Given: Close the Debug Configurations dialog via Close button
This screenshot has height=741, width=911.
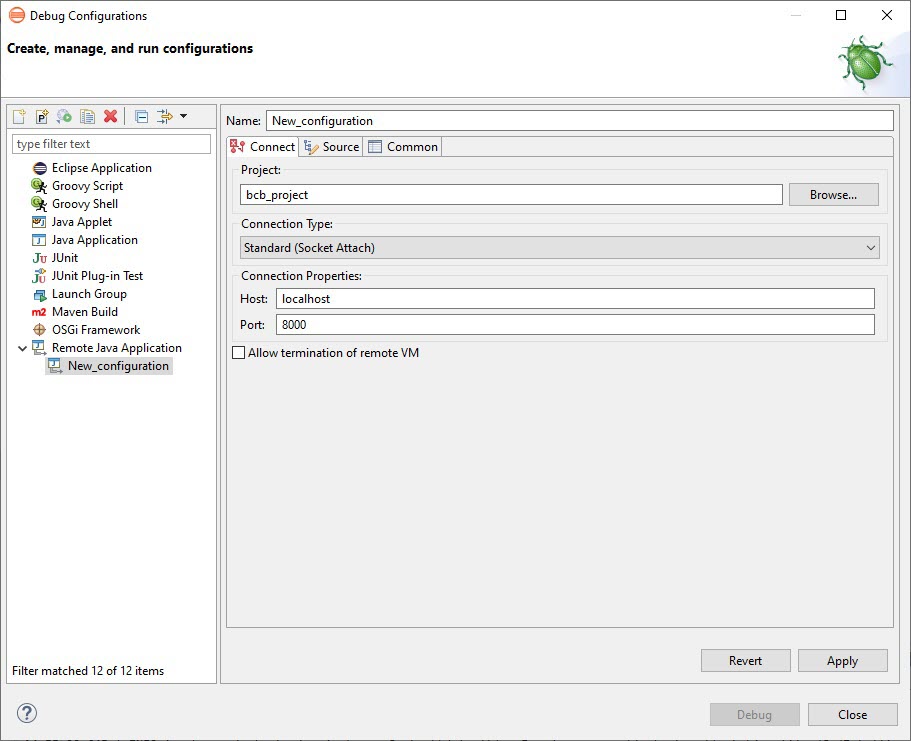Looking at the screenshot, I should 852,715.
